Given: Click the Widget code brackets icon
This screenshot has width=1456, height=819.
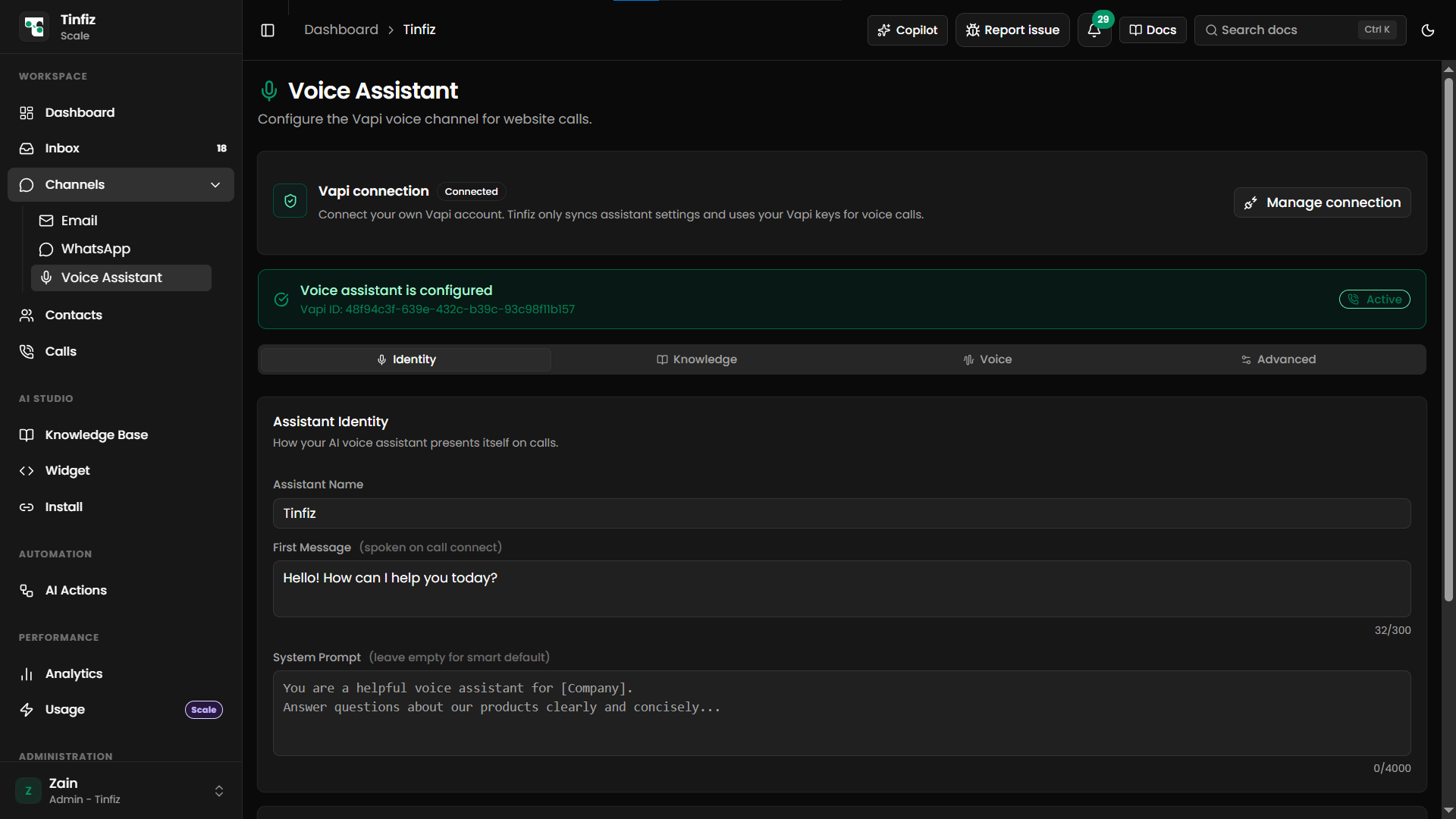Looking at the screenshot, I should coord(27,471).
